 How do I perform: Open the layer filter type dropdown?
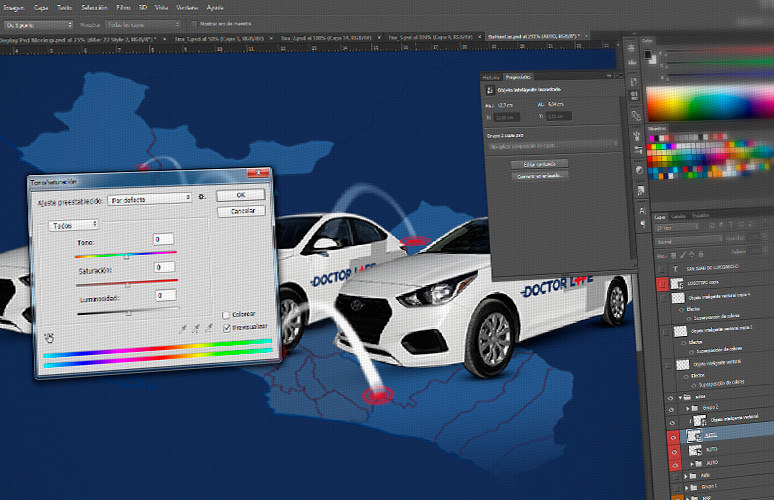tap(678, 228)
